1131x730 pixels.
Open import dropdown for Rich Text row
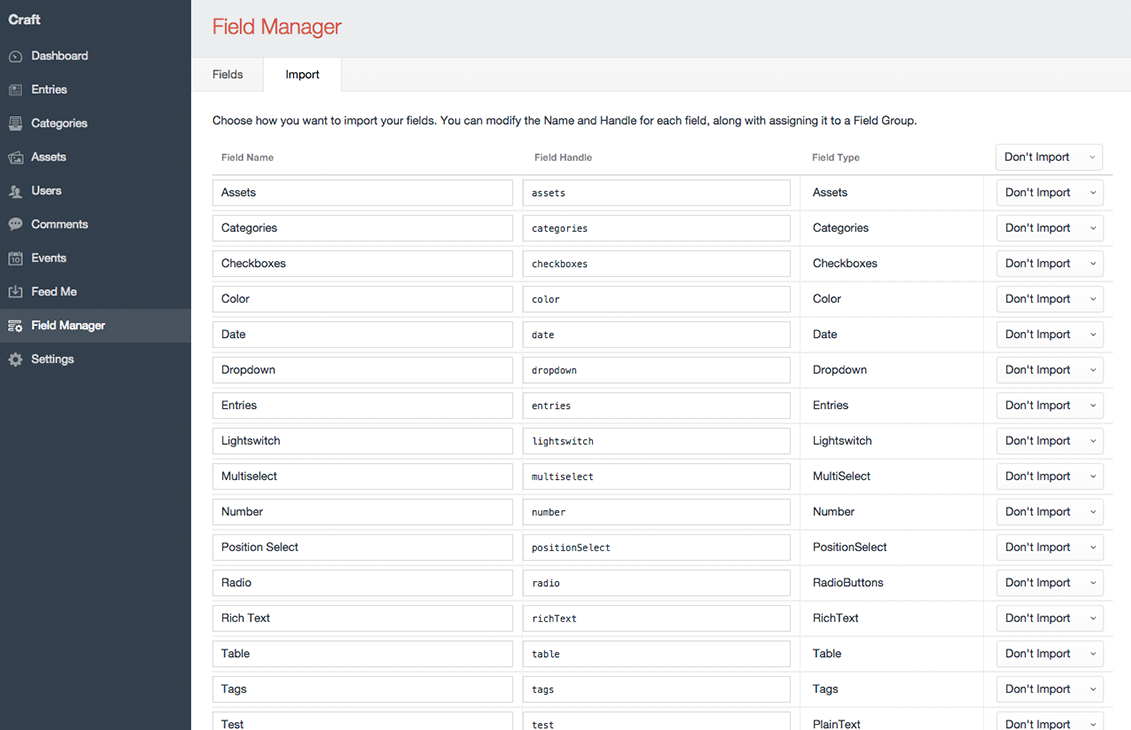coord(1049,618)
